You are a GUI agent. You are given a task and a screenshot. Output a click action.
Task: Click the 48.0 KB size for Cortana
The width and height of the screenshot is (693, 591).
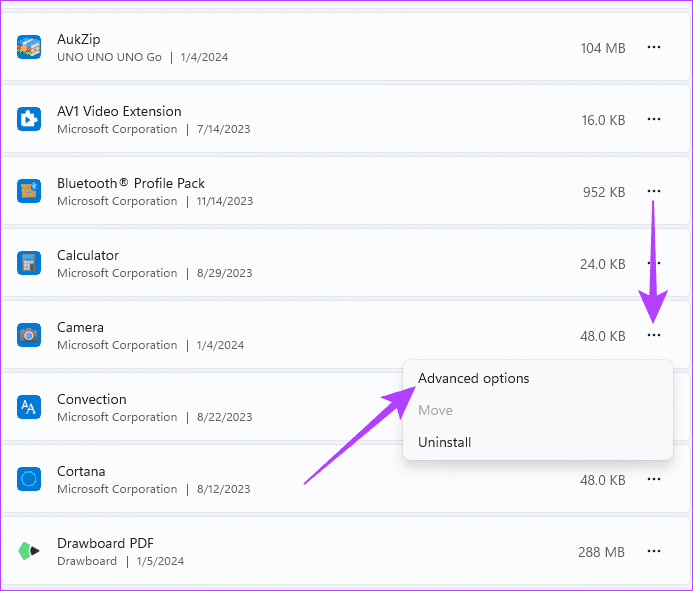(603, 480)
